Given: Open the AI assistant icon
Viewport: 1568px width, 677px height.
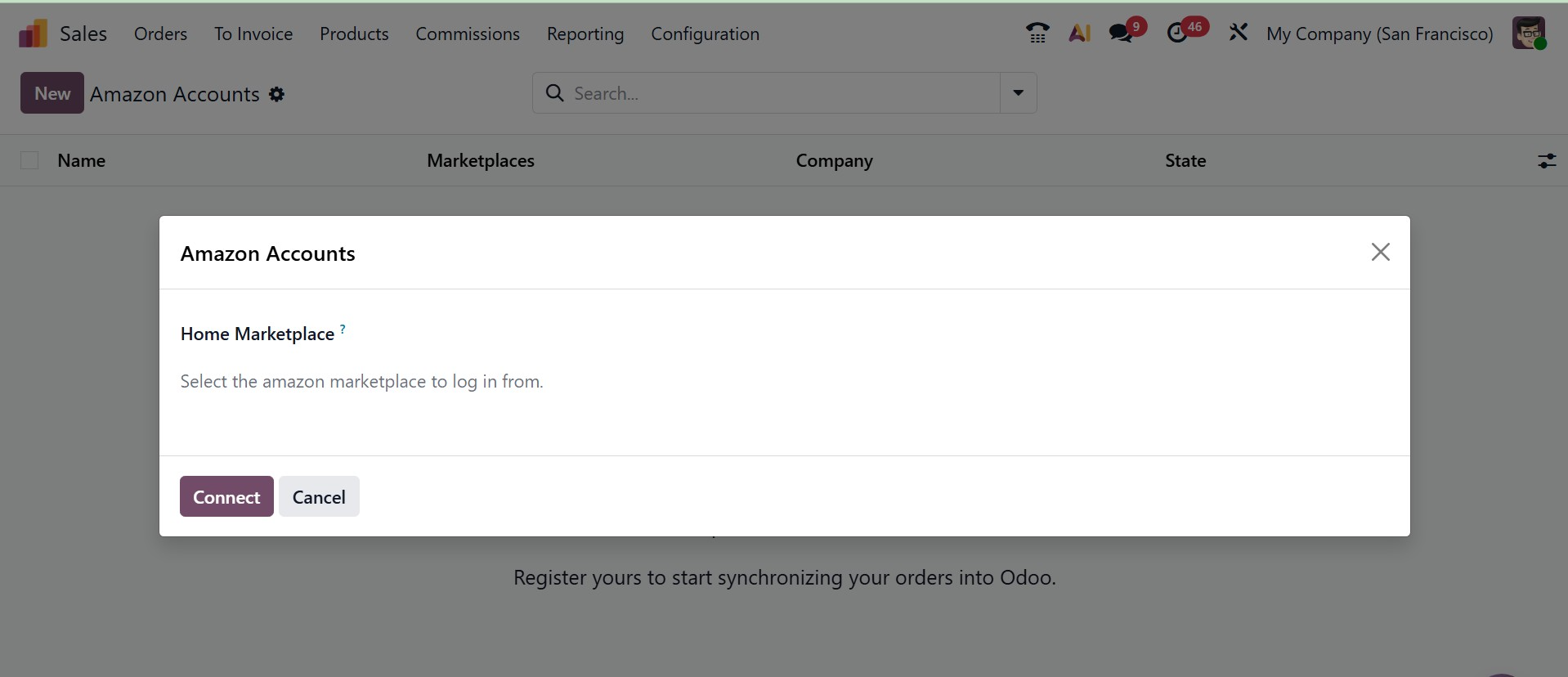Looking at the screenshot, I should (x=1079, y=34).
